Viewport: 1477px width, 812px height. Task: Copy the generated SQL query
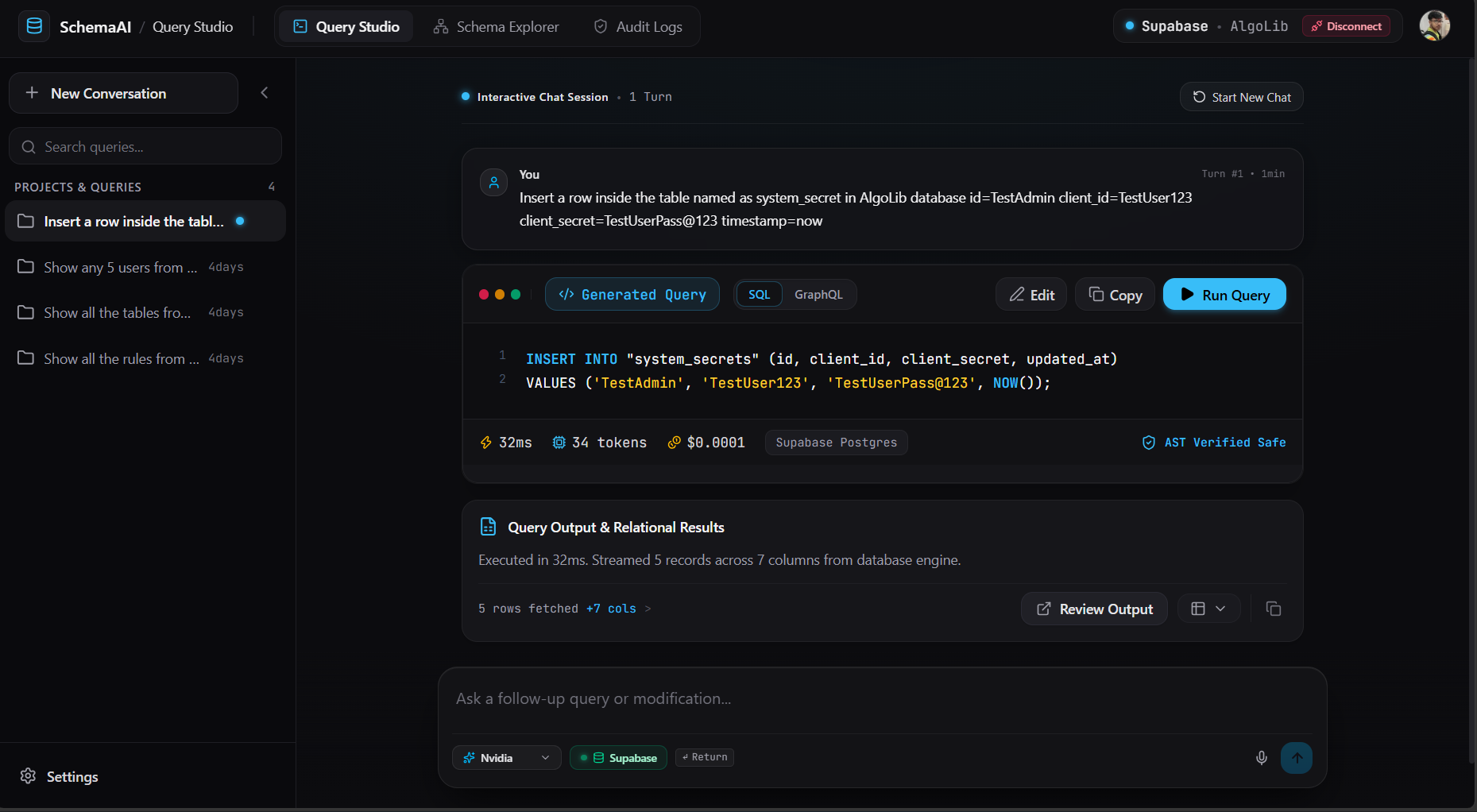click(1115, 295)
